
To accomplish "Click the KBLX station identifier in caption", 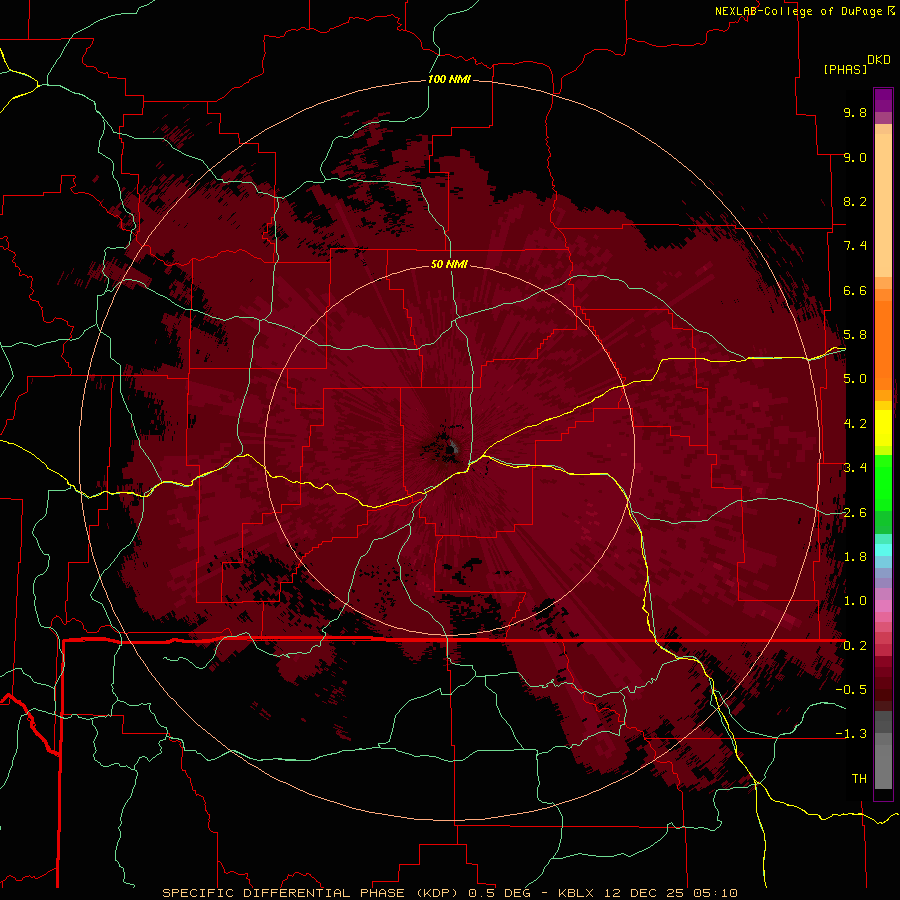I will (x=577, y=893).
